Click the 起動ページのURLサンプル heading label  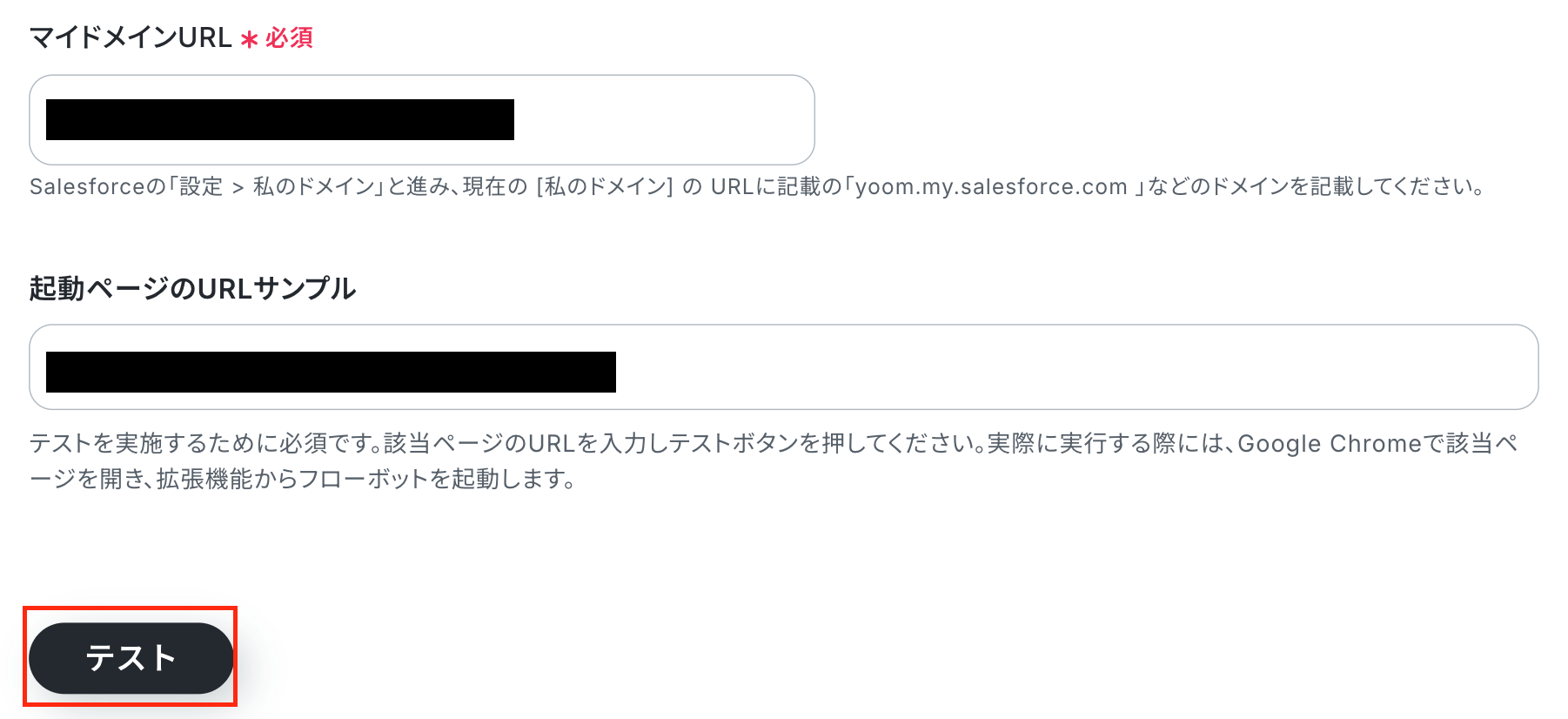click(192, 288)
